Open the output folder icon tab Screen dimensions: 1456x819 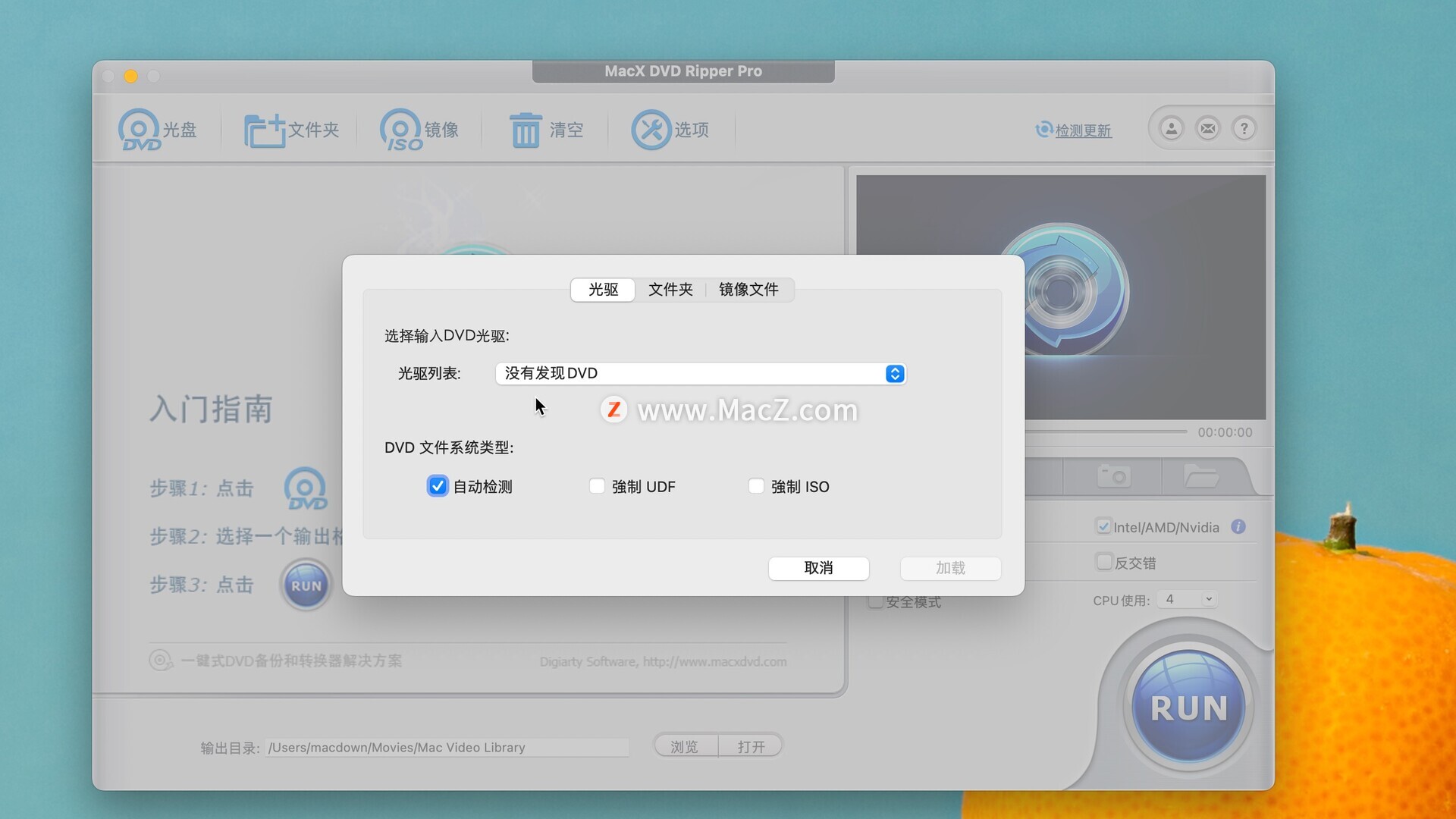[1201, 476]
